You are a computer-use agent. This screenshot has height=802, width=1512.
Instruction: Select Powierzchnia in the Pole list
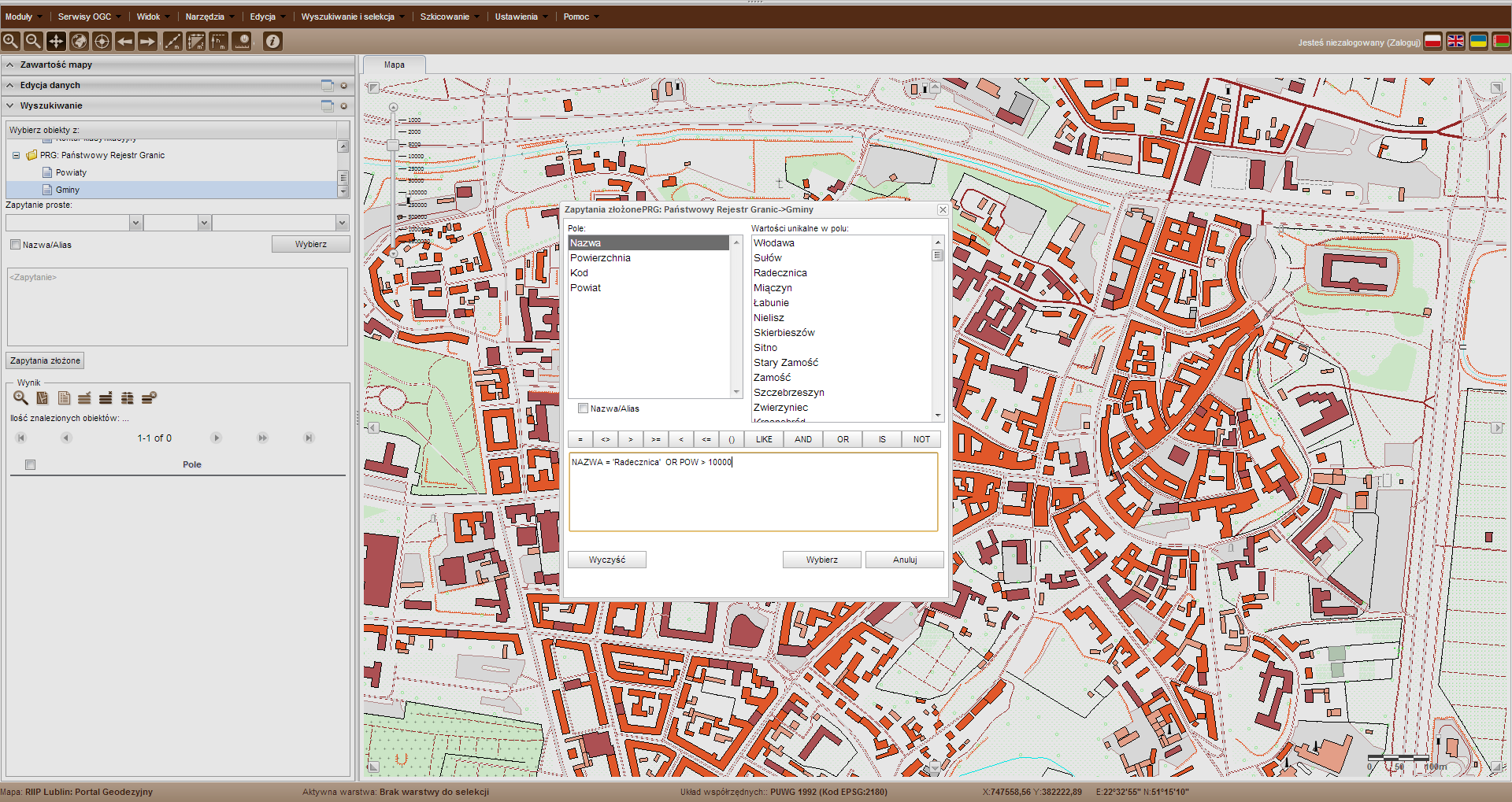point(649,258)
